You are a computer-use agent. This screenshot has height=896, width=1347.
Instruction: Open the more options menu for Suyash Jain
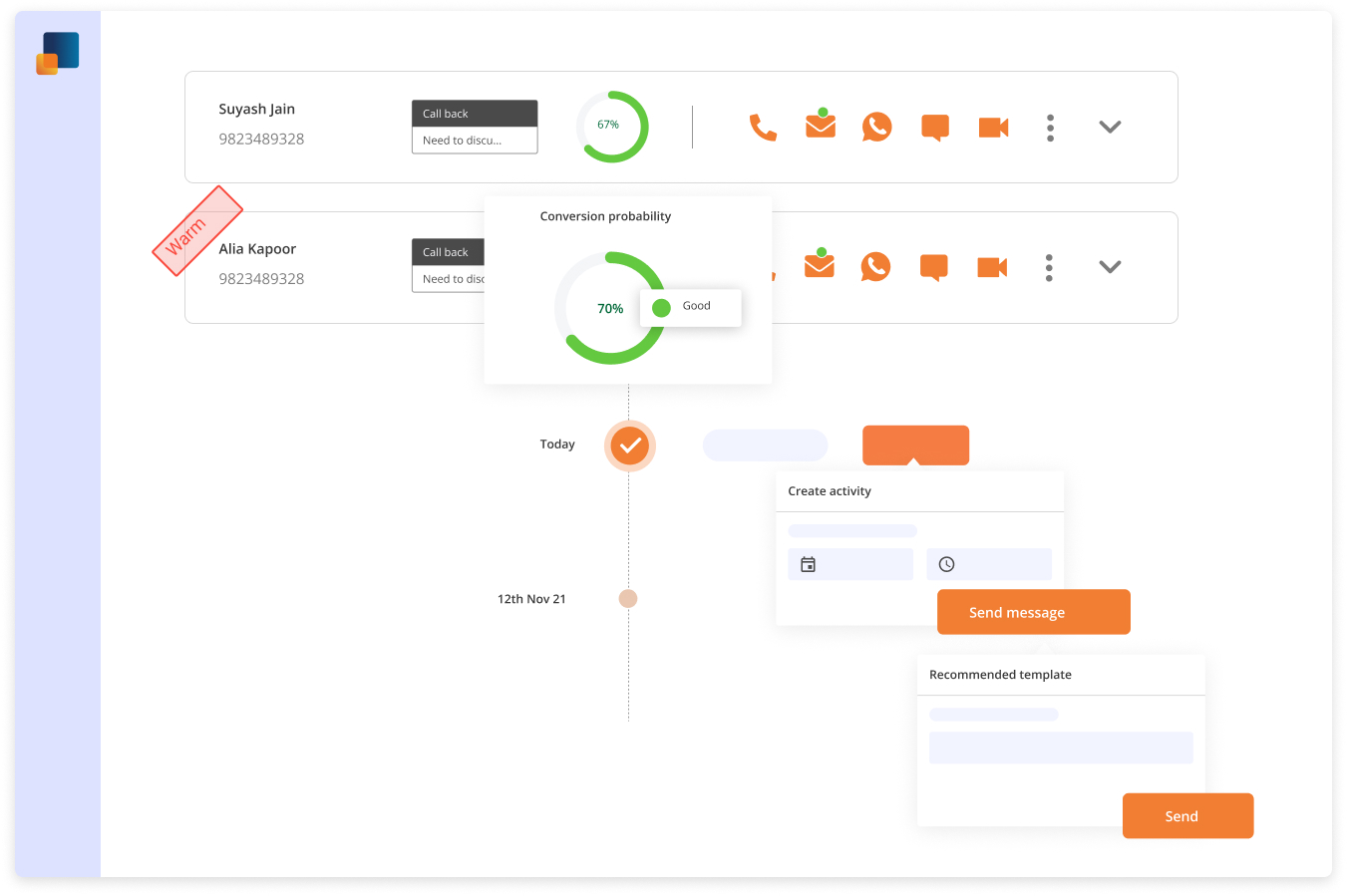click(1050, 127)
